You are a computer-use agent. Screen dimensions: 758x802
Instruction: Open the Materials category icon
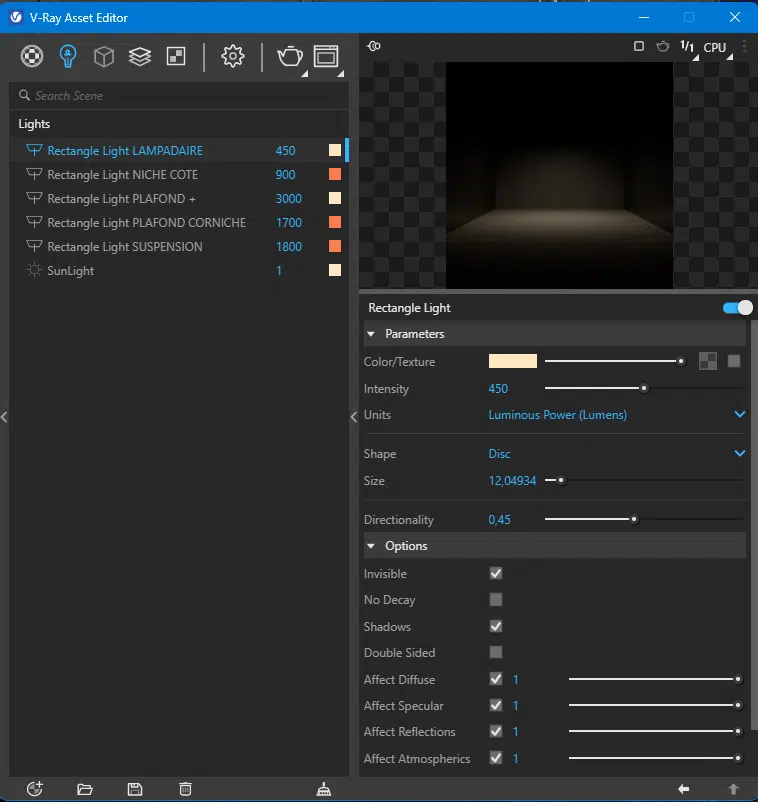tap(32, 56)
